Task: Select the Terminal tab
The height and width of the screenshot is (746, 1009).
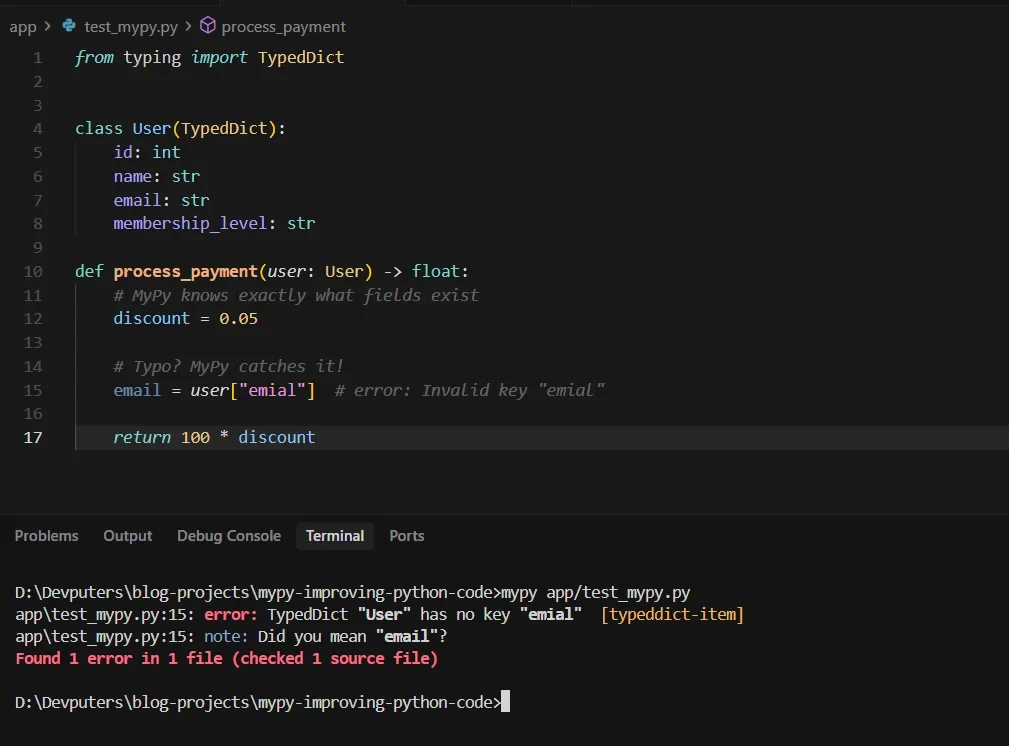Action: pyautogui.click(x=335, y=536)
